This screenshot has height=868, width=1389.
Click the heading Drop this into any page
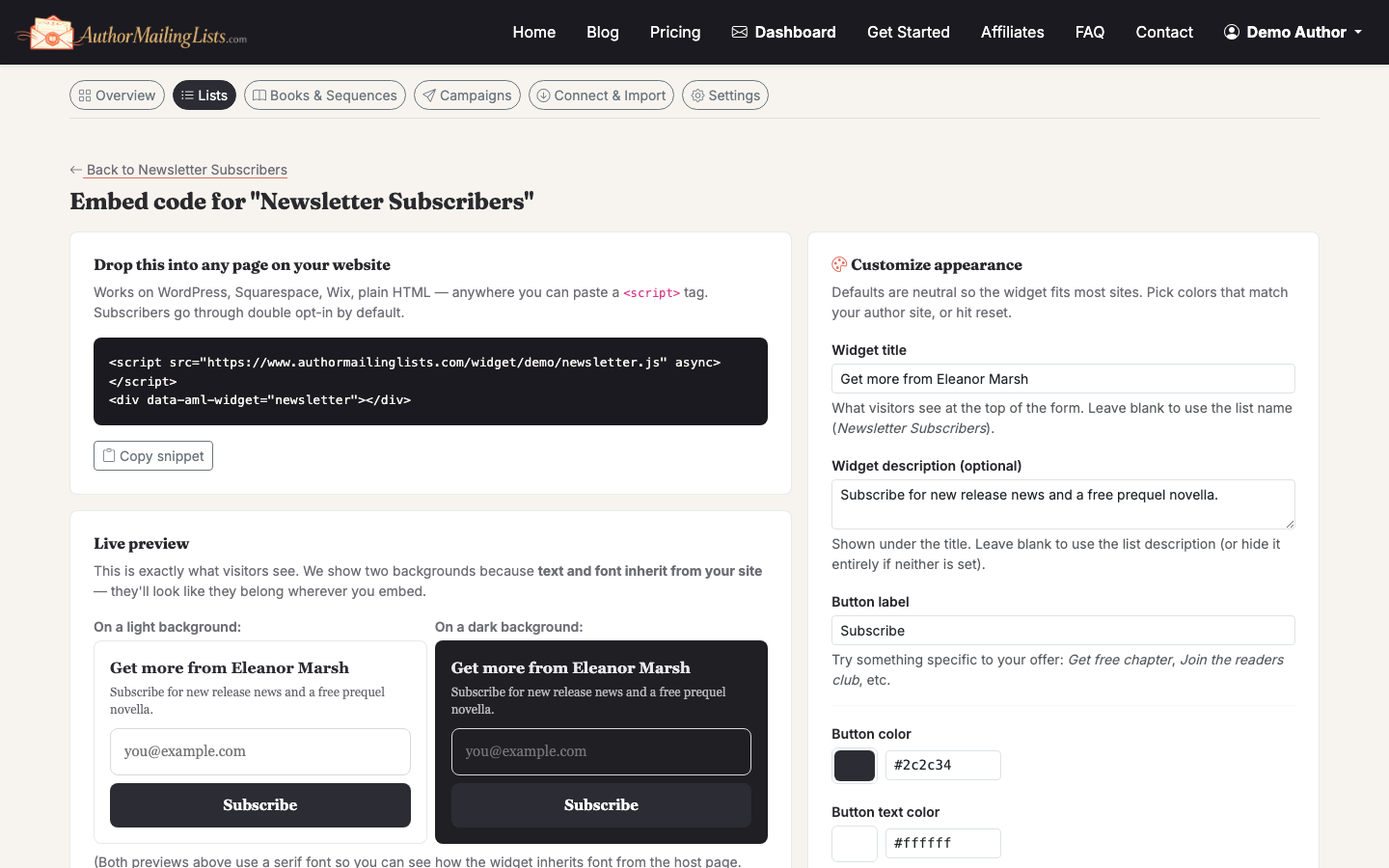[242, 264]
